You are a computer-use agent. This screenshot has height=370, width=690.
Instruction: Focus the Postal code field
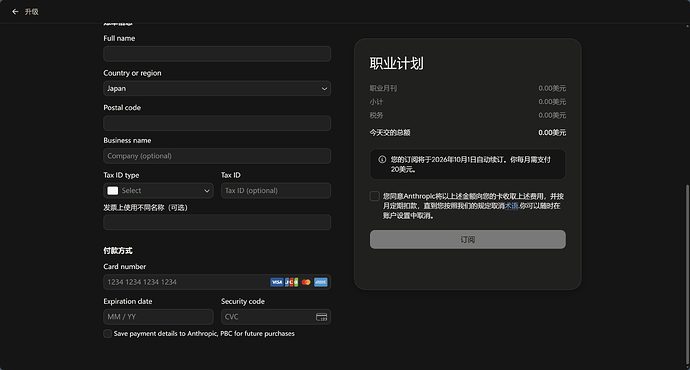[217, 123]
